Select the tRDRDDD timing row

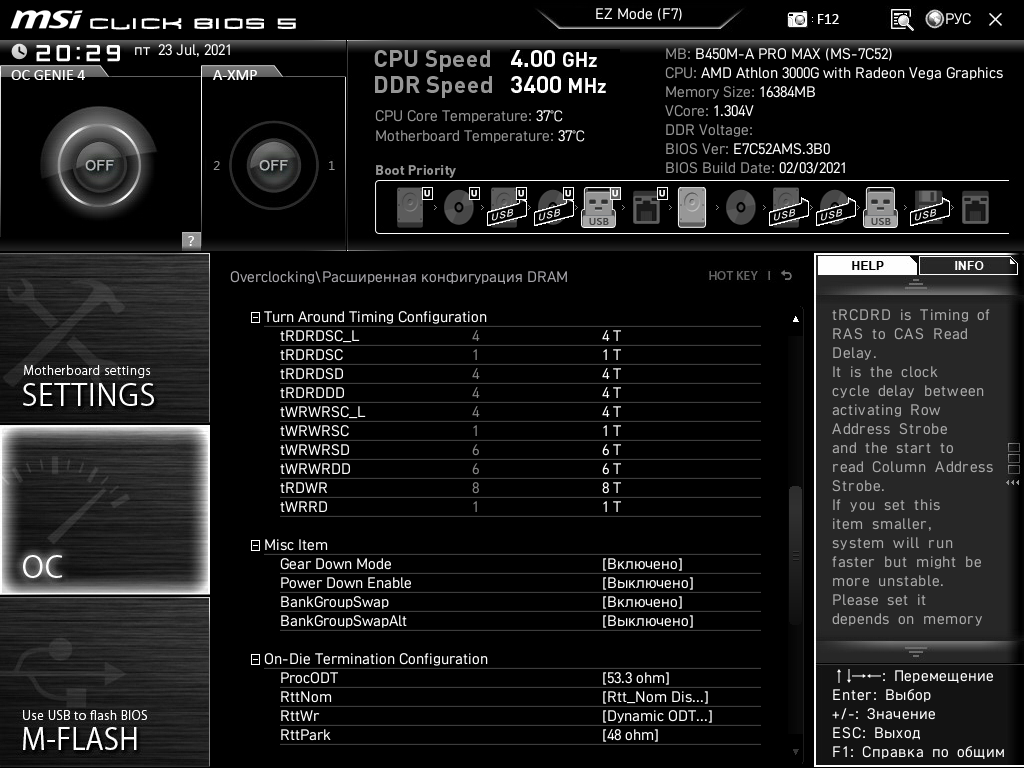click(520, 392)
